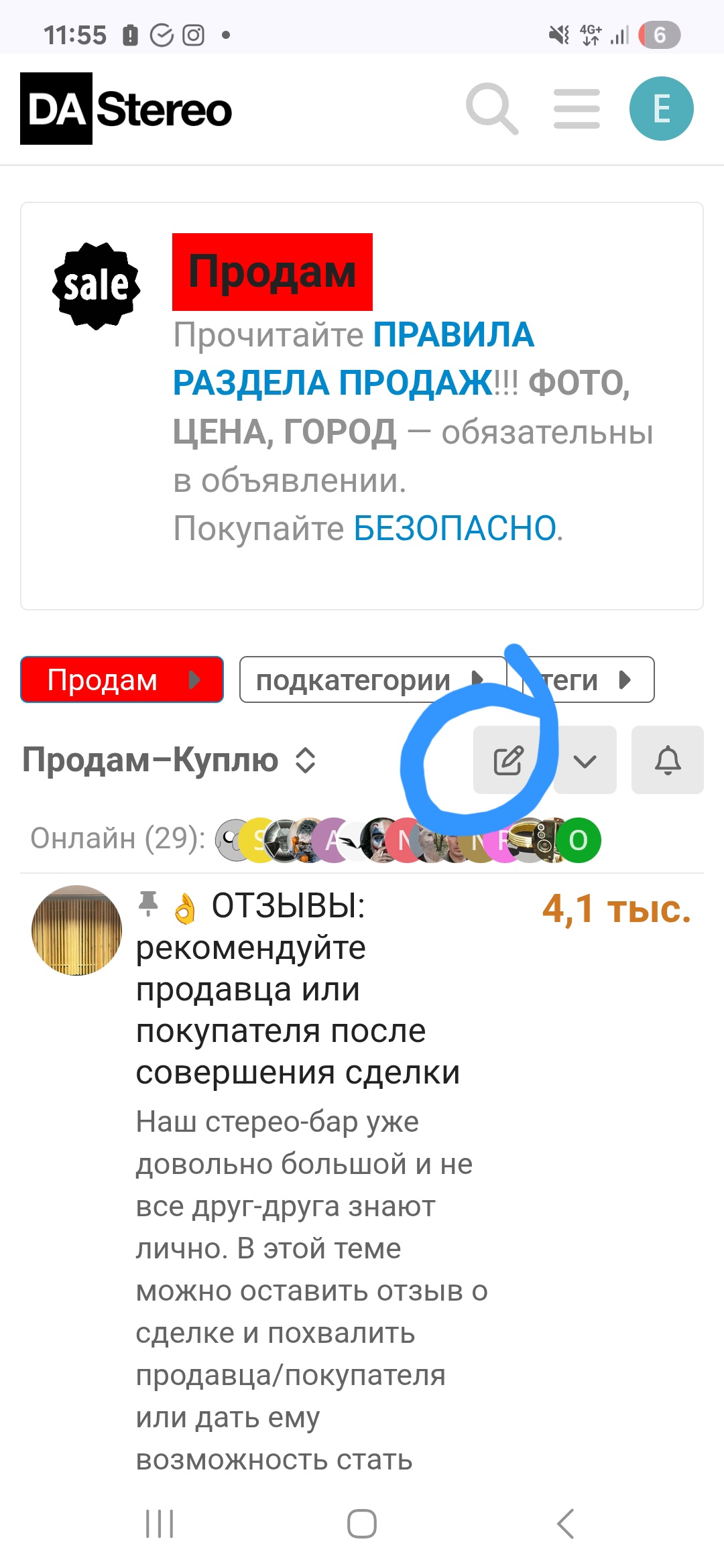Tap the Android back navigation button

(565, 1524)
